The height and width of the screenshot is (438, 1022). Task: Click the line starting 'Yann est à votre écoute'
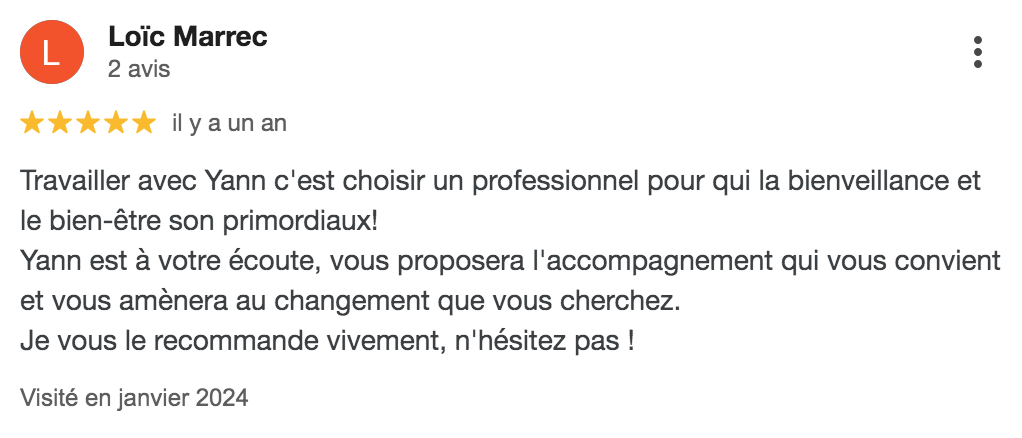tap(510, 261)
